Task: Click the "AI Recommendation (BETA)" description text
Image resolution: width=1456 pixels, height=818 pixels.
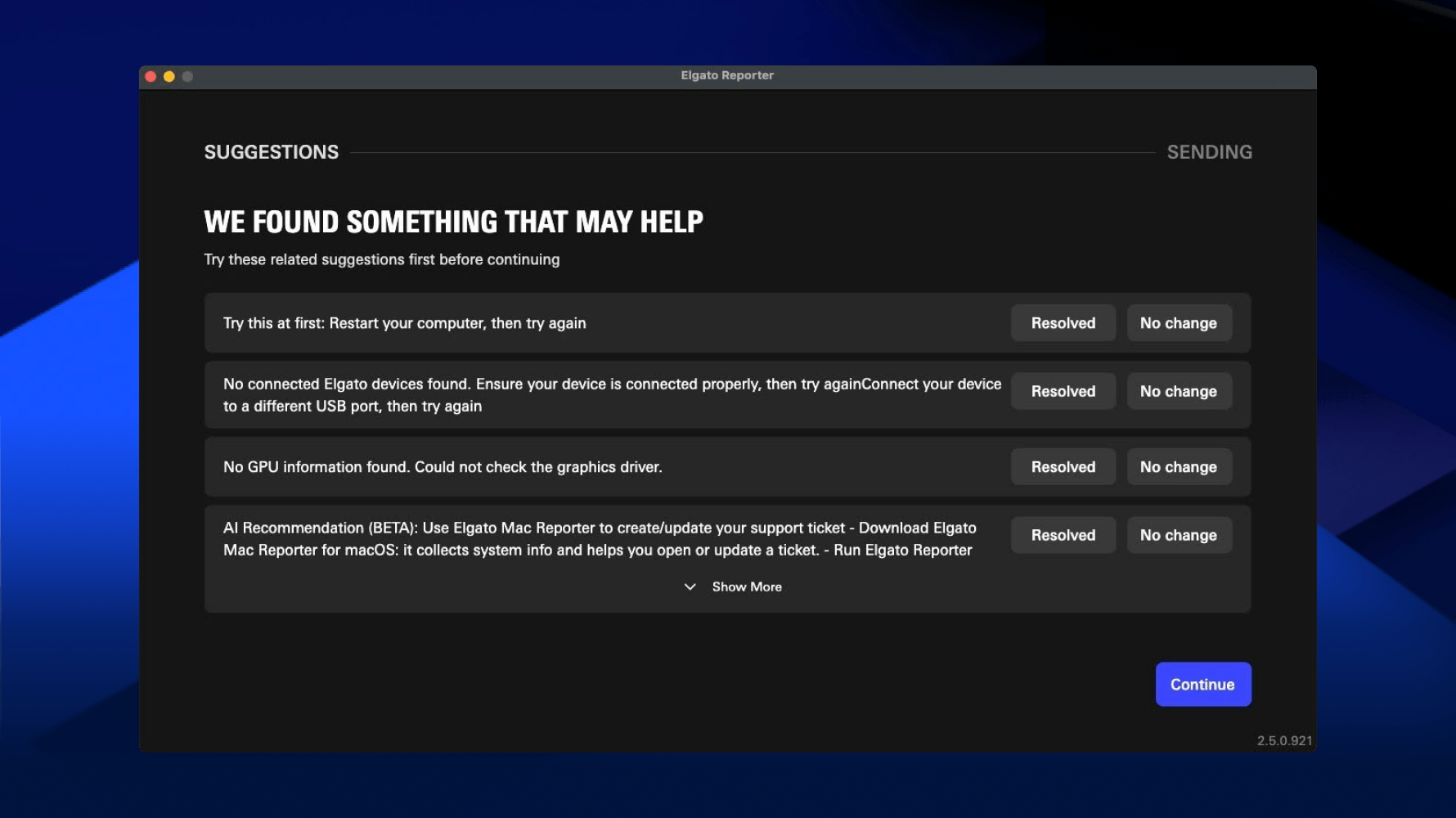Action: (x=600, y=539)
